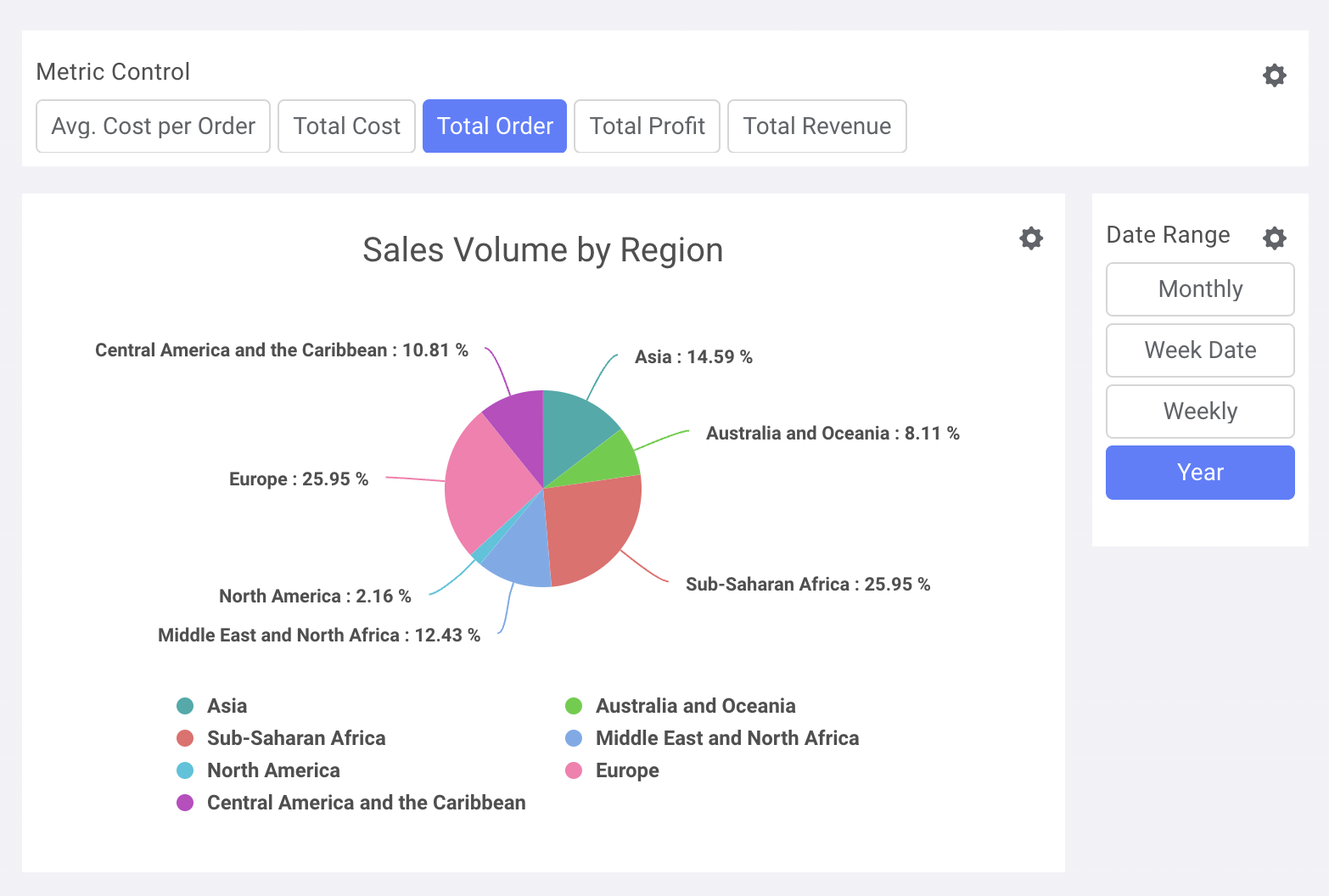Click the Asia legend color dot
The width and height of the screenshot is (1329, 896).
(185, 705)
